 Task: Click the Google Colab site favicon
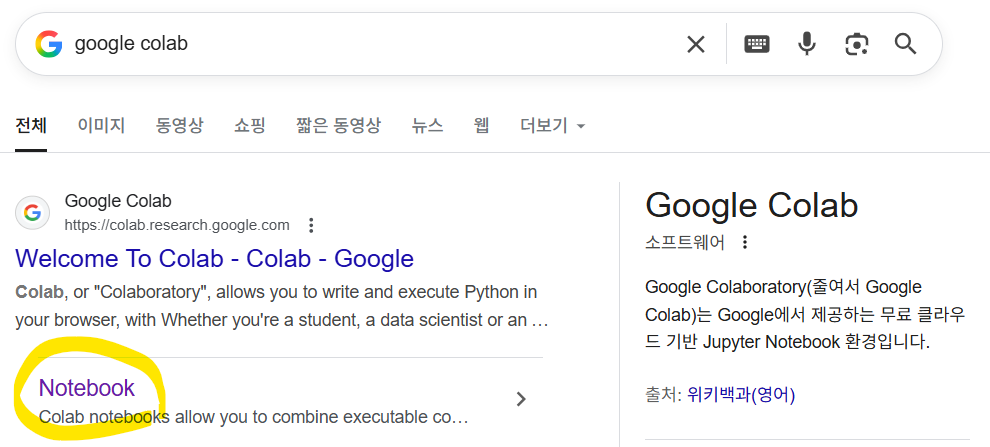pos(33,212)
